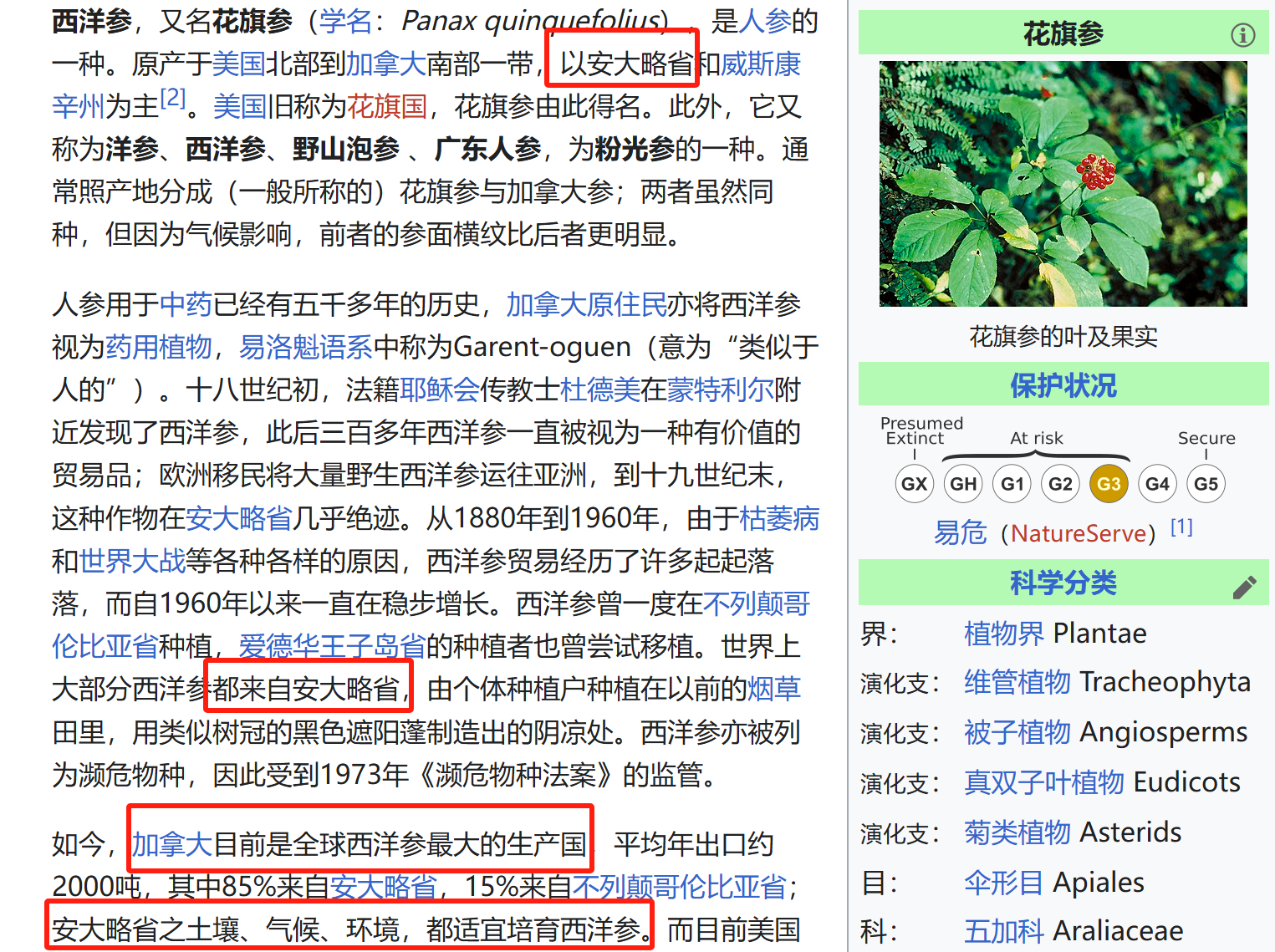The height and width of the screenshot is (952, 1275).
Task: Jump to footnote reference [2]
Action: pyautogui.click(x=173, y=99)
